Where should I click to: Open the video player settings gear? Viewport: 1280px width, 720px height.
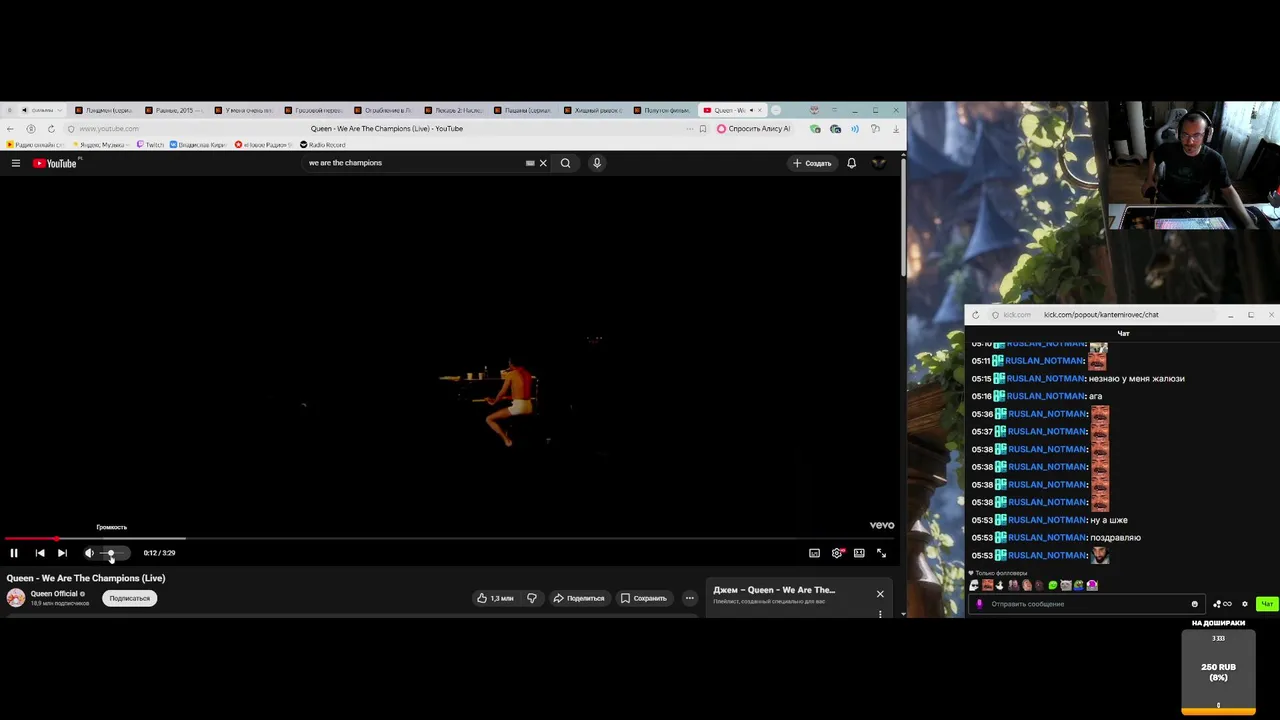pos(837,553)
